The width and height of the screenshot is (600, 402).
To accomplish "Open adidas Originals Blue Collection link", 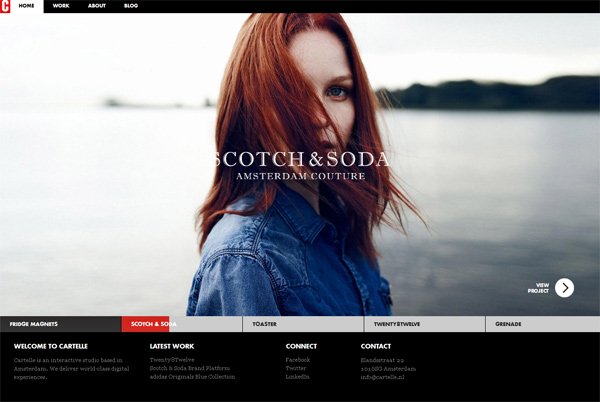I will (x=192, y=377).
